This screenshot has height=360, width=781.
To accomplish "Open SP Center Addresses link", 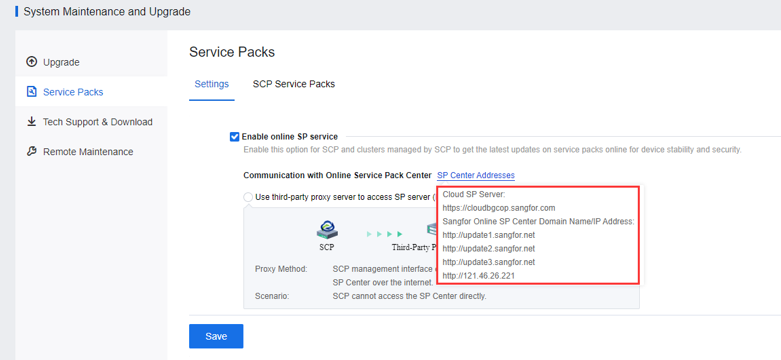I will coord(476,175).
